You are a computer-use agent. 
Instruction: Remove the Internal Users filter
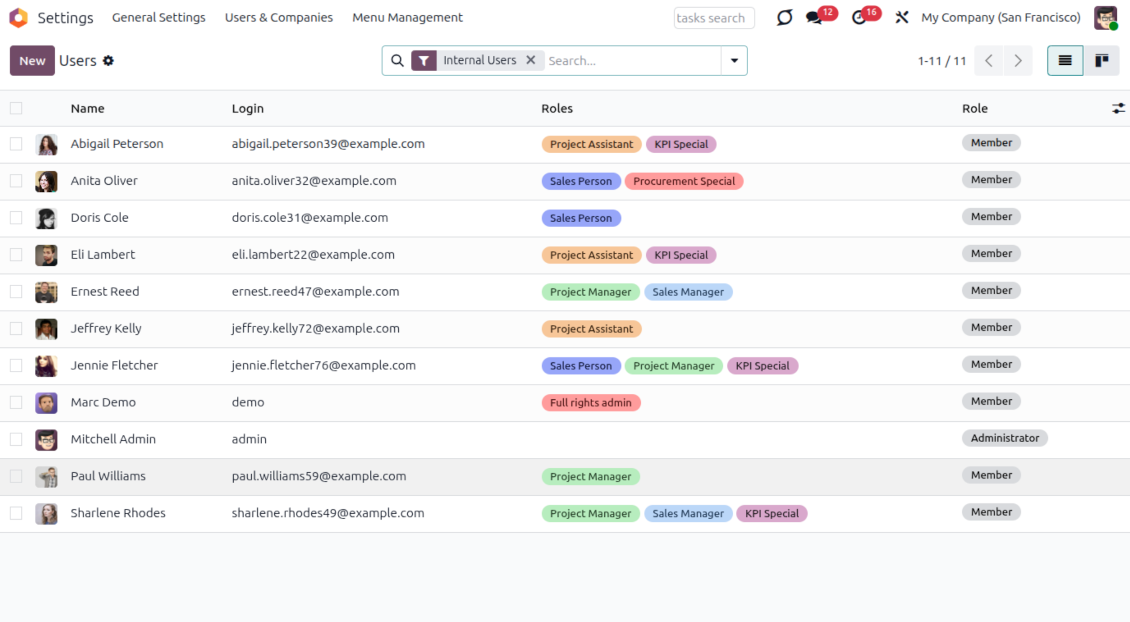coord(531,60)
